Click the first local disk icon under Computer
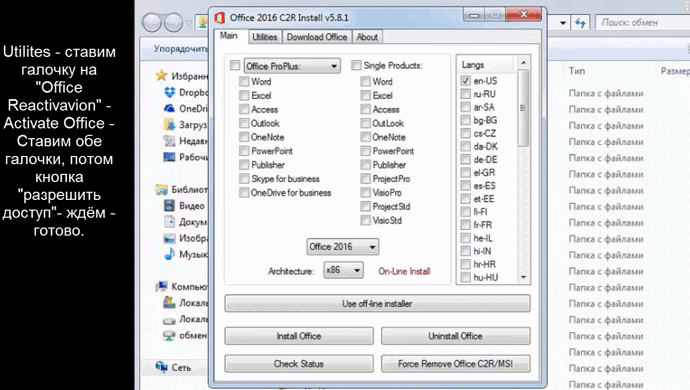 pos(169,303)
